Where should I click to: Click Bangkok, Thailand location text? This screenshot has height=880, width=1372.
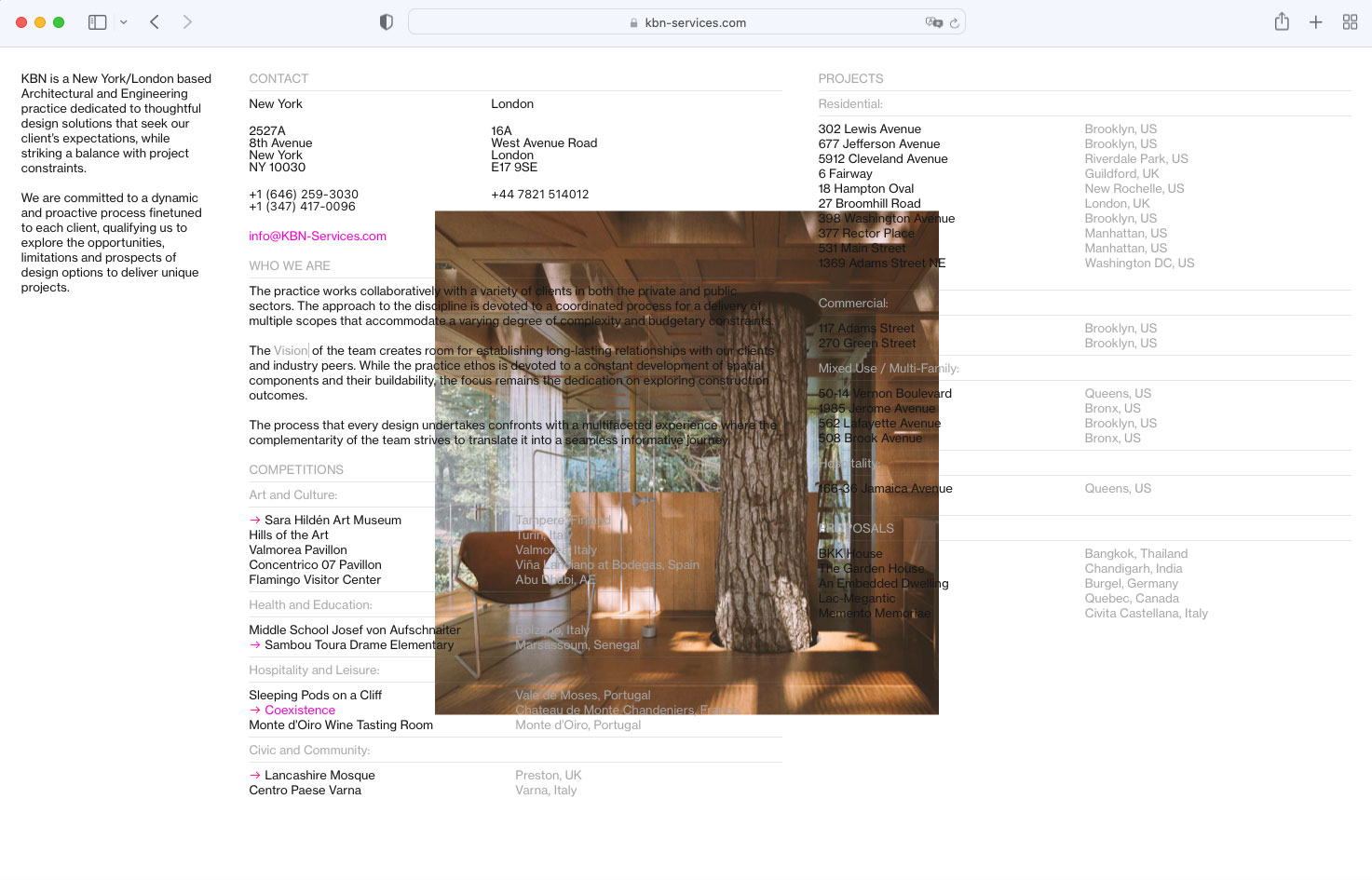coord(1135,554)
